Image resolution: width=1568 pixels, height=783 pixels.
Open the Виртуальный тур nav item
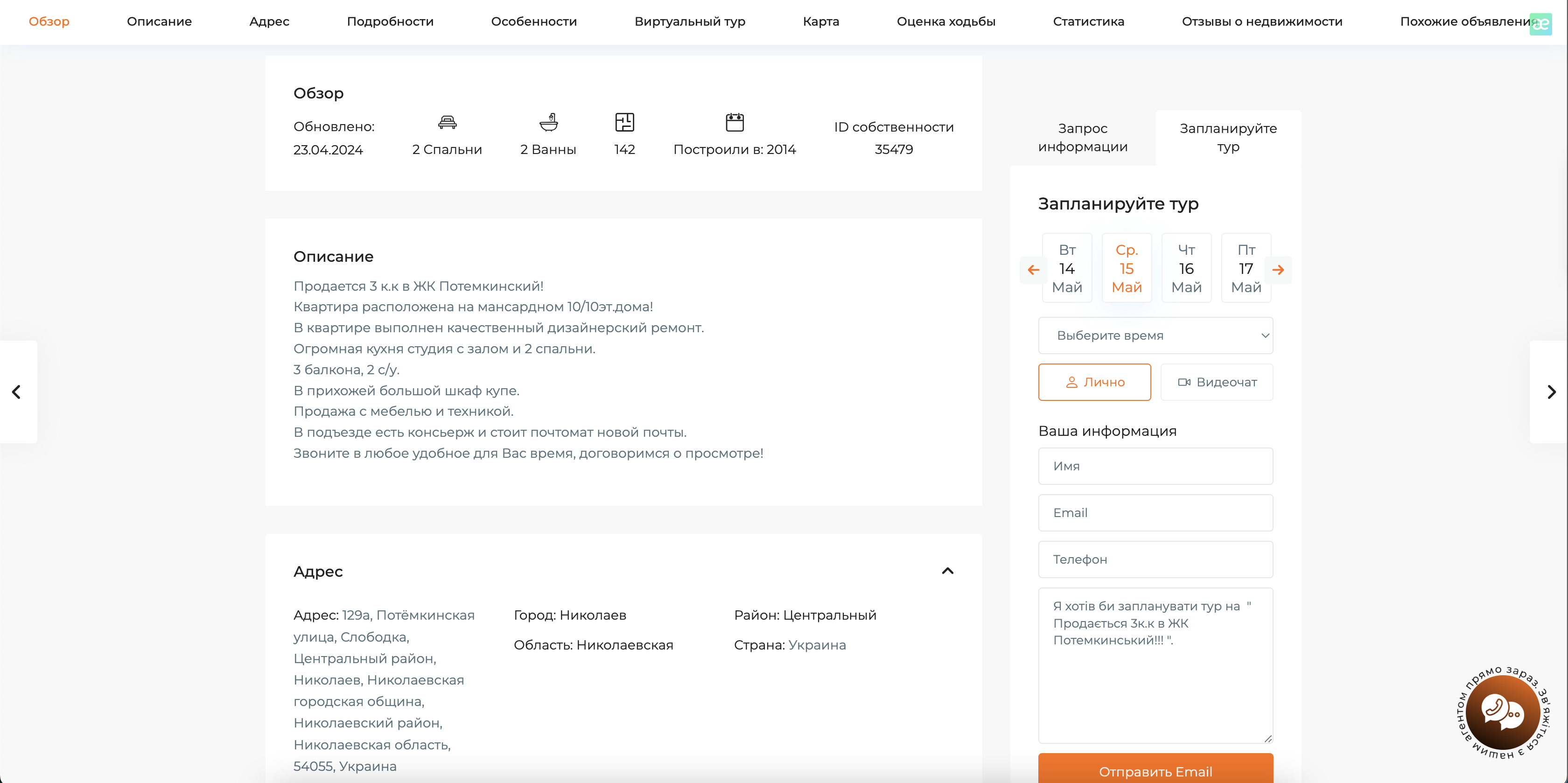click(690, 21)
